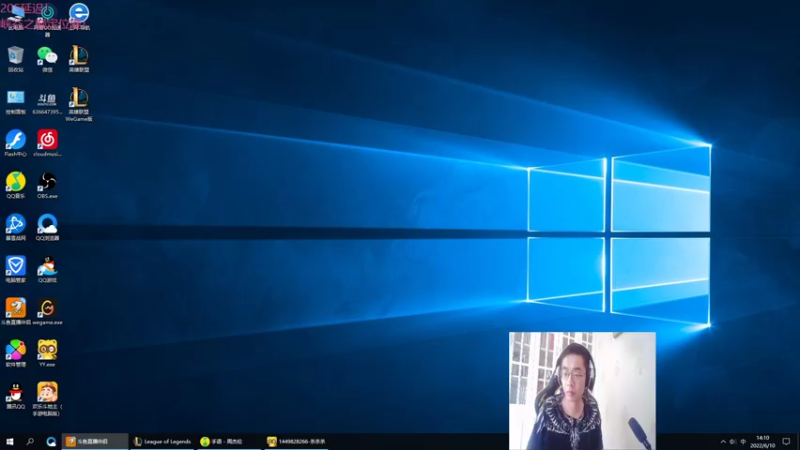This screenshot has height=450, width=800.
Task: Click the Chinese input method tray indicator
Action: (x=743, y=442)
